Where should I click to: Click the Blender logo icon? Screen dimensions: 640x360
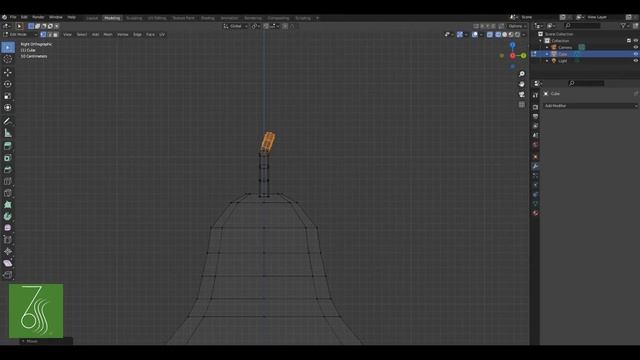coord(4,17)
